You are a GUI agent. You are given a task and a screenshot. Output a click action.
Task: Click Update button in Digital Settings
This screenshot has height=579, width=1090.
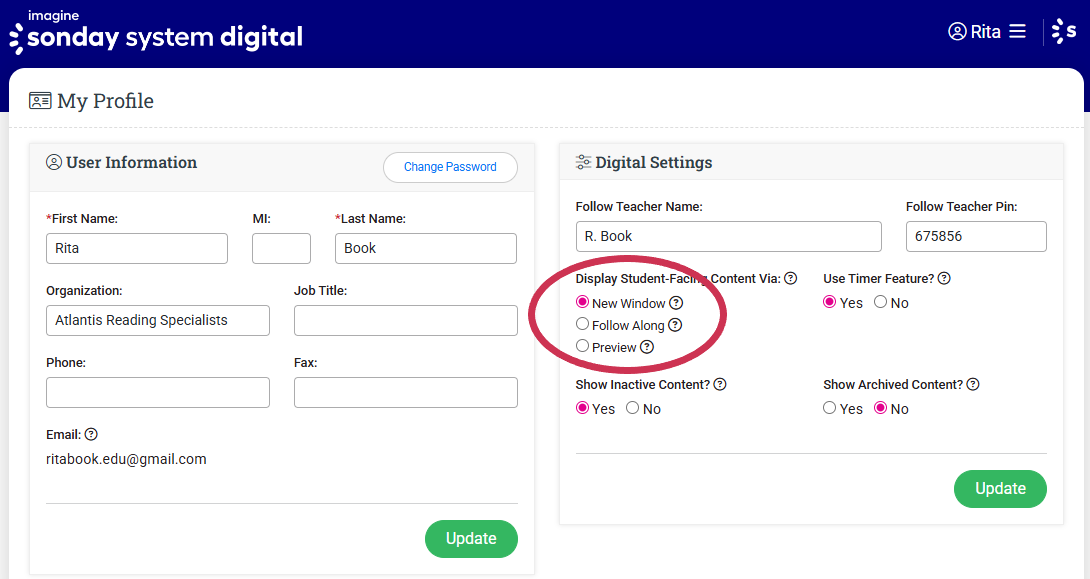coord(1000,489)
